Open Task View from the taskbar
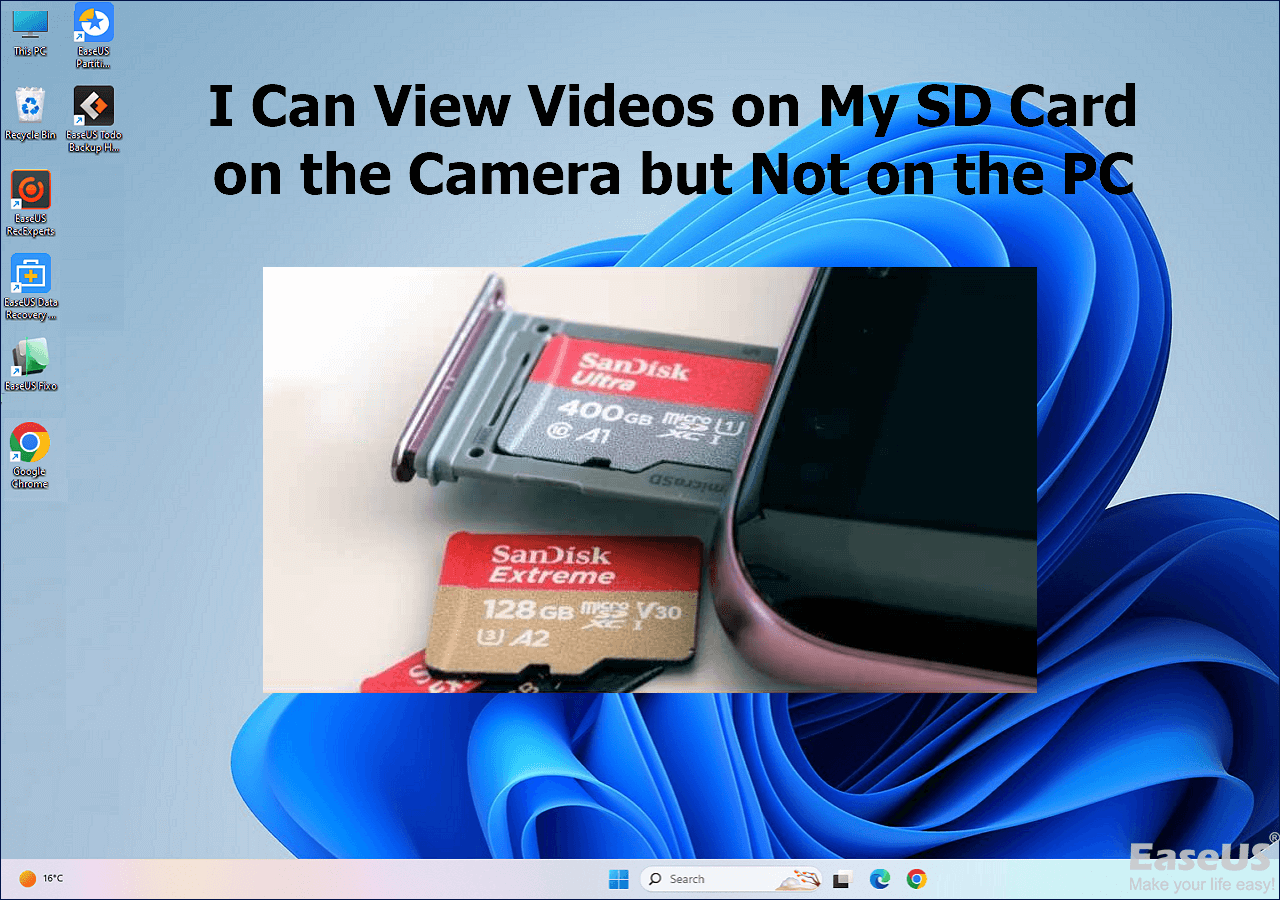This screenshot has width=1280, height=900. [842, 879]
